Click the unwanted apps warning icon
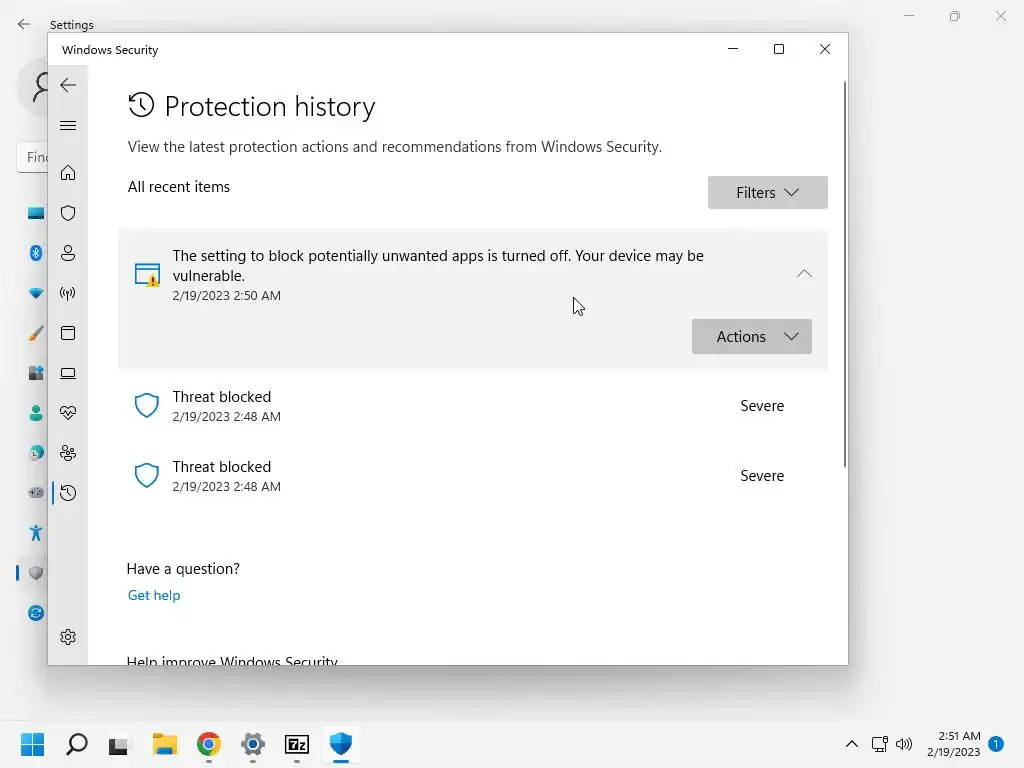Screen dimensions: 1024x768 point(147,275)
